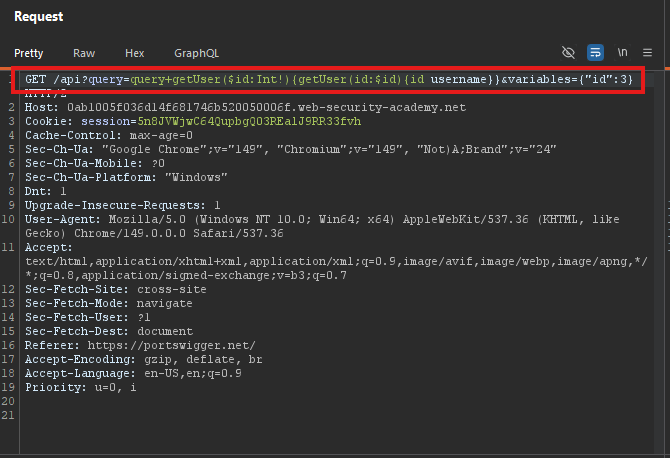Click the Upgrade-Insecure-Requests: 1 line
Image resolution: width=670 pixels, height=458 pixels.
123,206
